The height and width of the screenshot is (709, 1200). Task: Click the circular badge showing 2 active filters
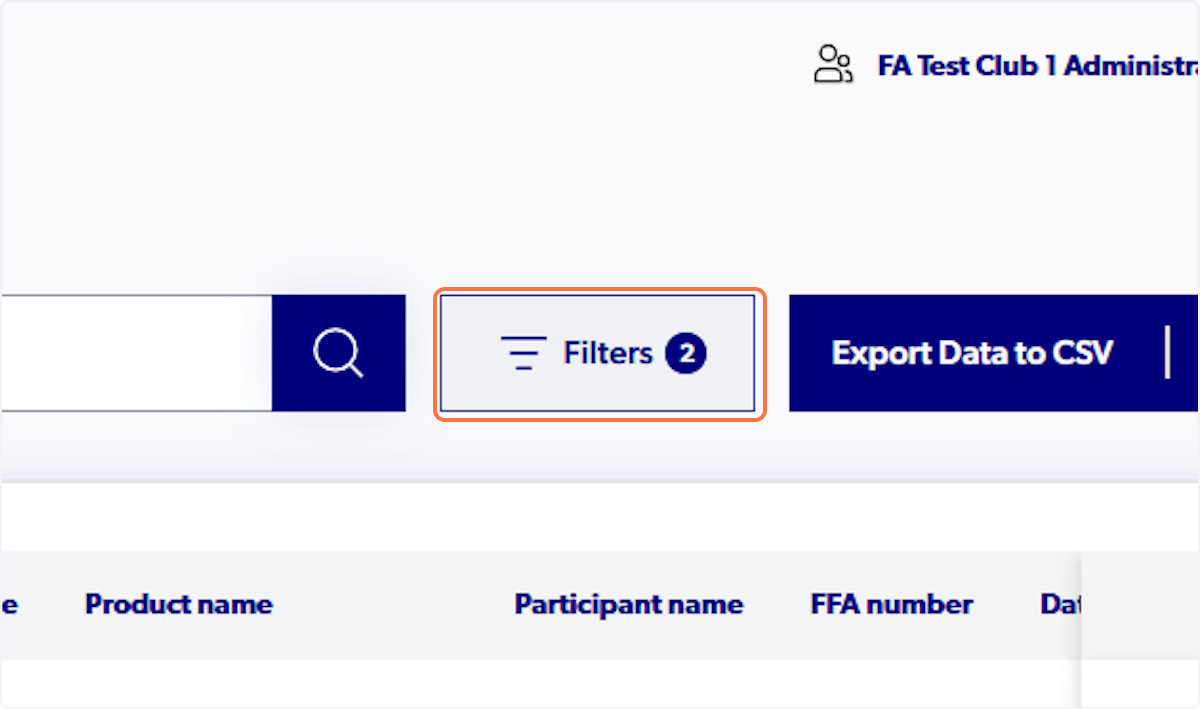[686, 353]
